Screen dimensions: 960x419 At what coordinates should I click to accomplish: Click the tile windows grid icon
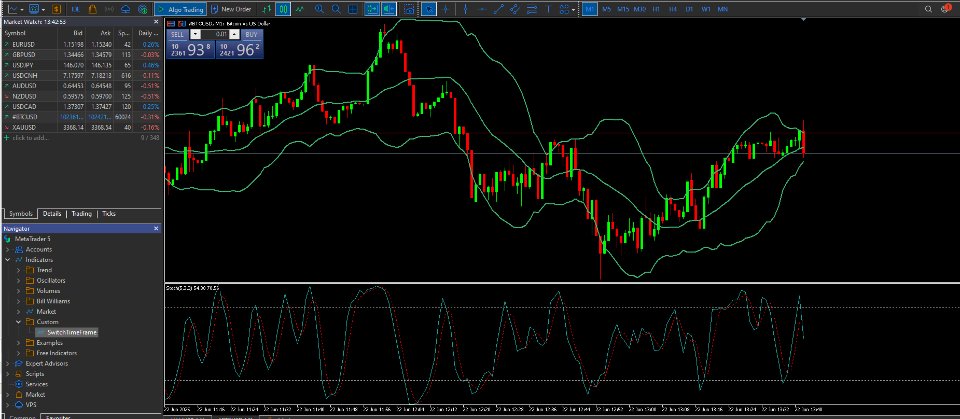(x=353, y=9)
